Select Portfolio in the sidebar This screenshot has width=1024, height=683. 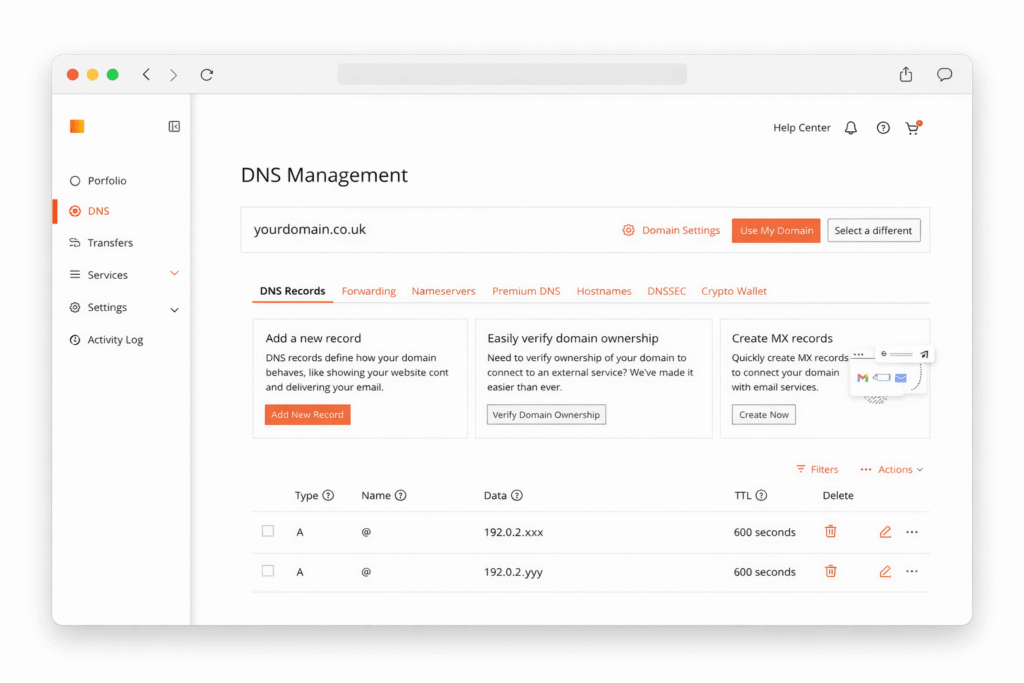[x=104, y=180]
